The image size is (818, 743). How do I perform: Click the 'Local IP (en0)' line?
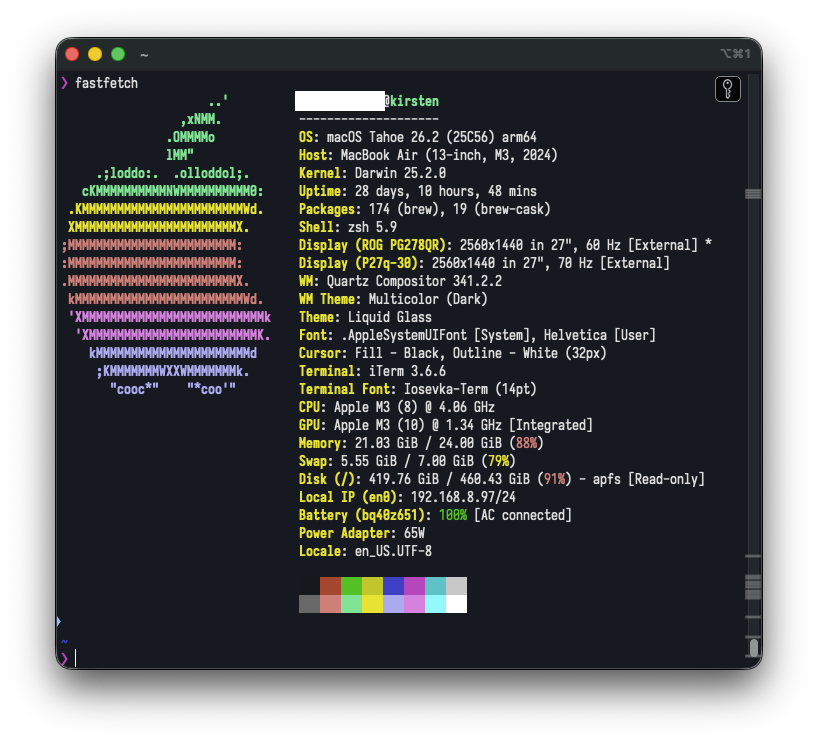407,497
